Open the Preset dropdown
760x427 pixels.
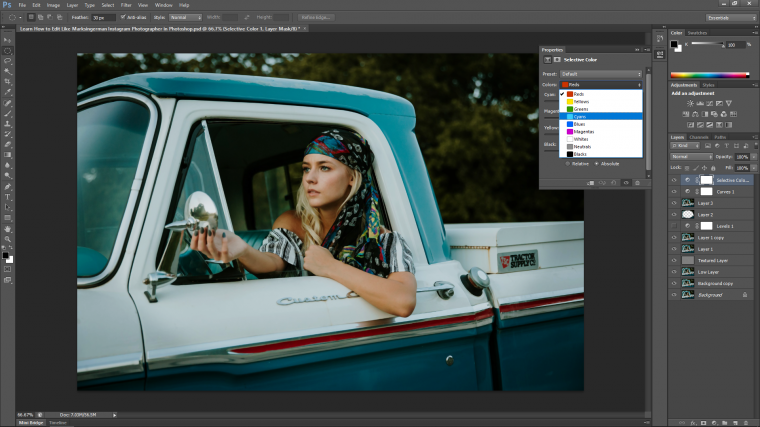(601, 74)
